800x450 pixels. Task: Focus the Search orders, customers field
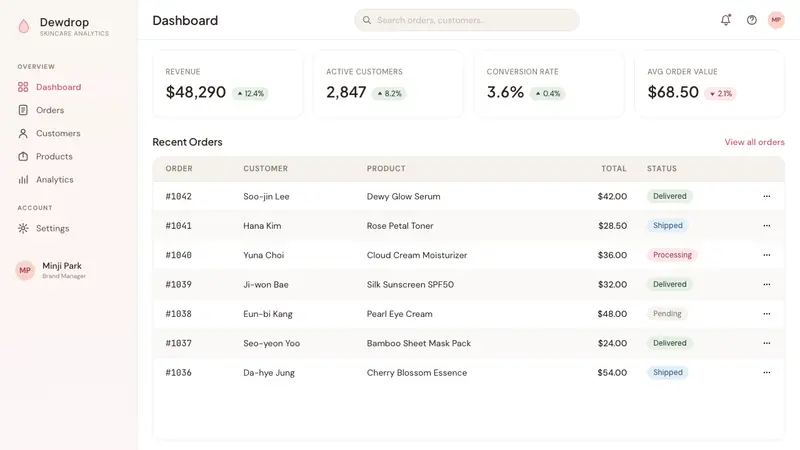tap(467, 20)
